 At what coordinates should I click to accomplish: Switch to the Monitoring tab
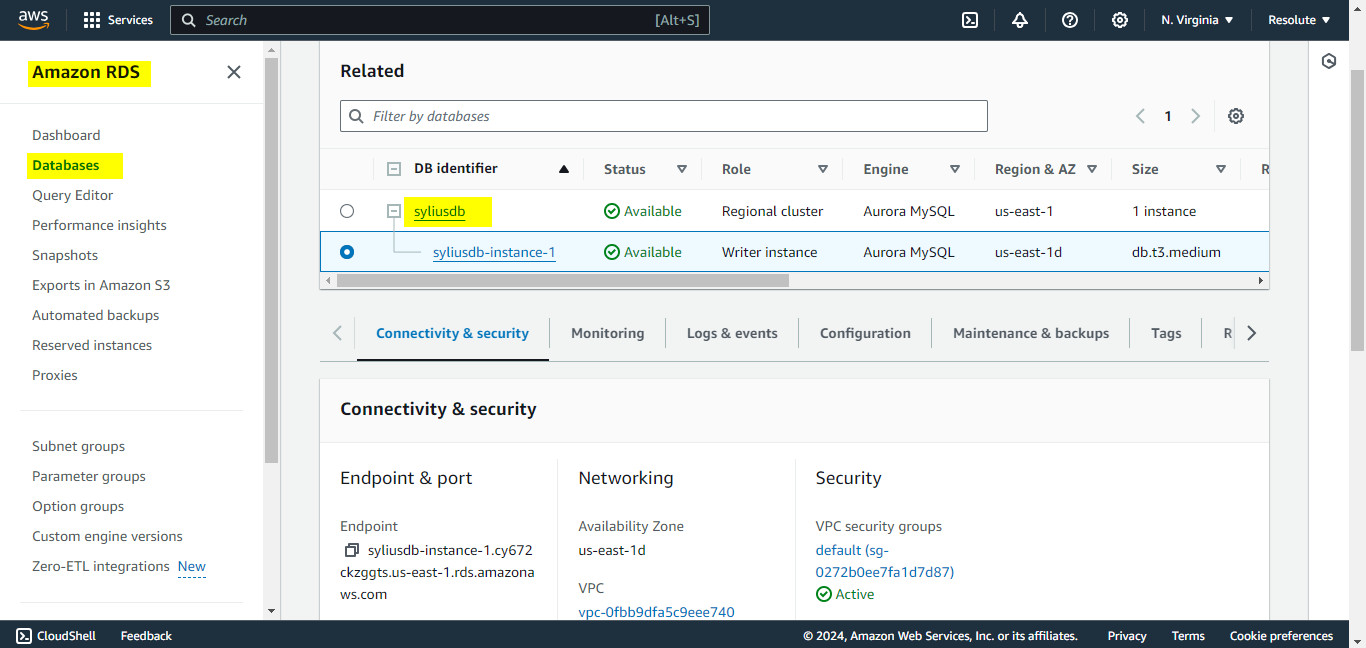(x=607, y=333)
